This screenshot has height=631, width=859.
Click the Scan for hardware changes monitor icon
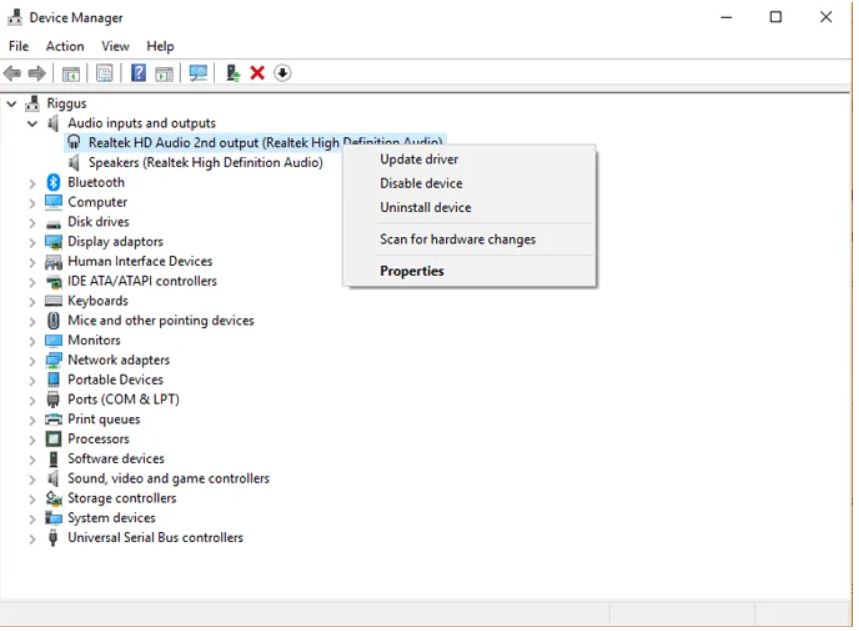198,73
